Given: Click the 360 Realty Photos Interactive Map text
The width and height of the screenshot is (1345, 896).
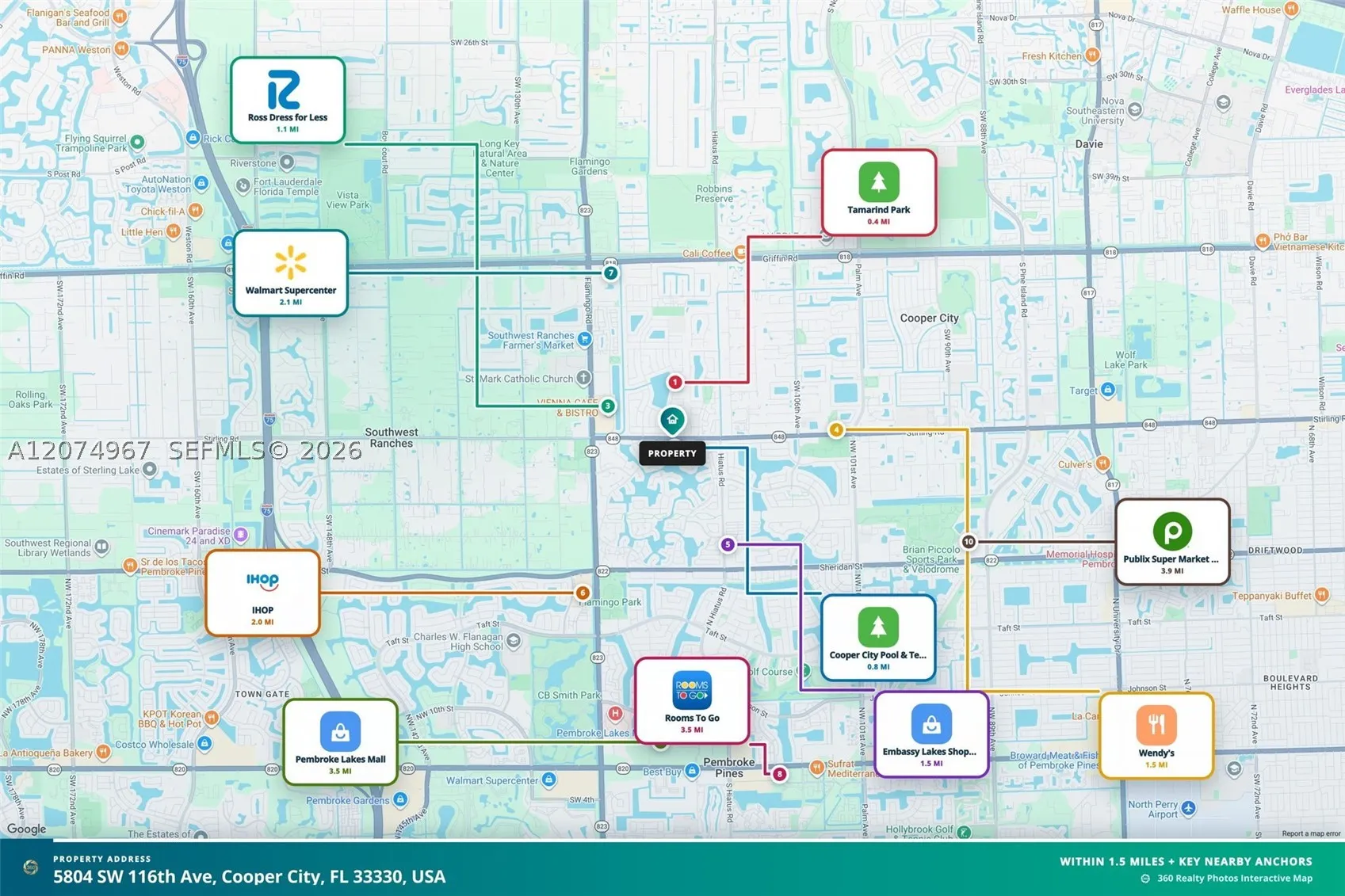Looking at the screenshot, I should (1235, 878).
